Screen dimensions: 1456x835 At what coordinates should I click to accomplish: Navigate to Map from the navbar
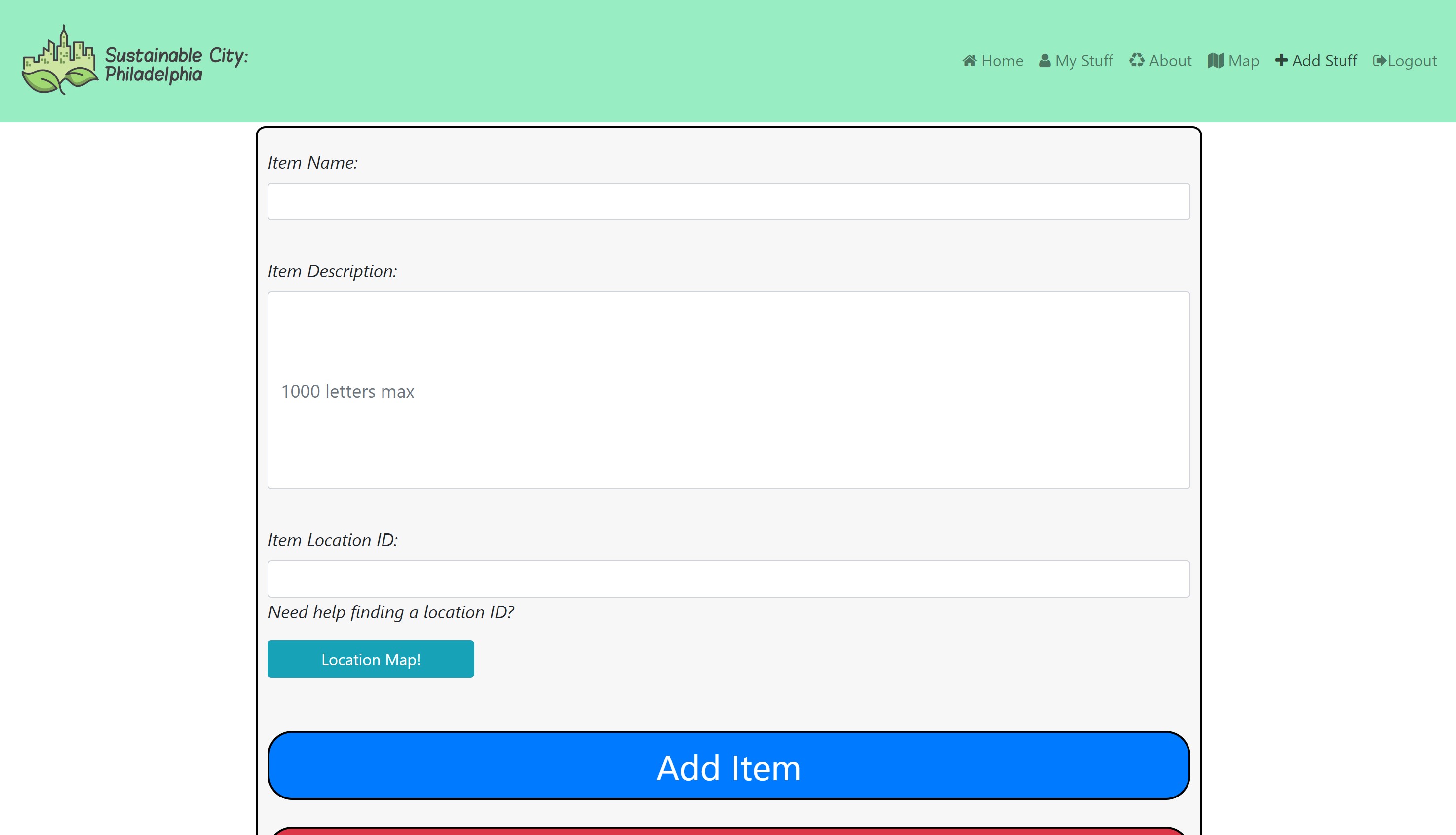coord(1243,61)
